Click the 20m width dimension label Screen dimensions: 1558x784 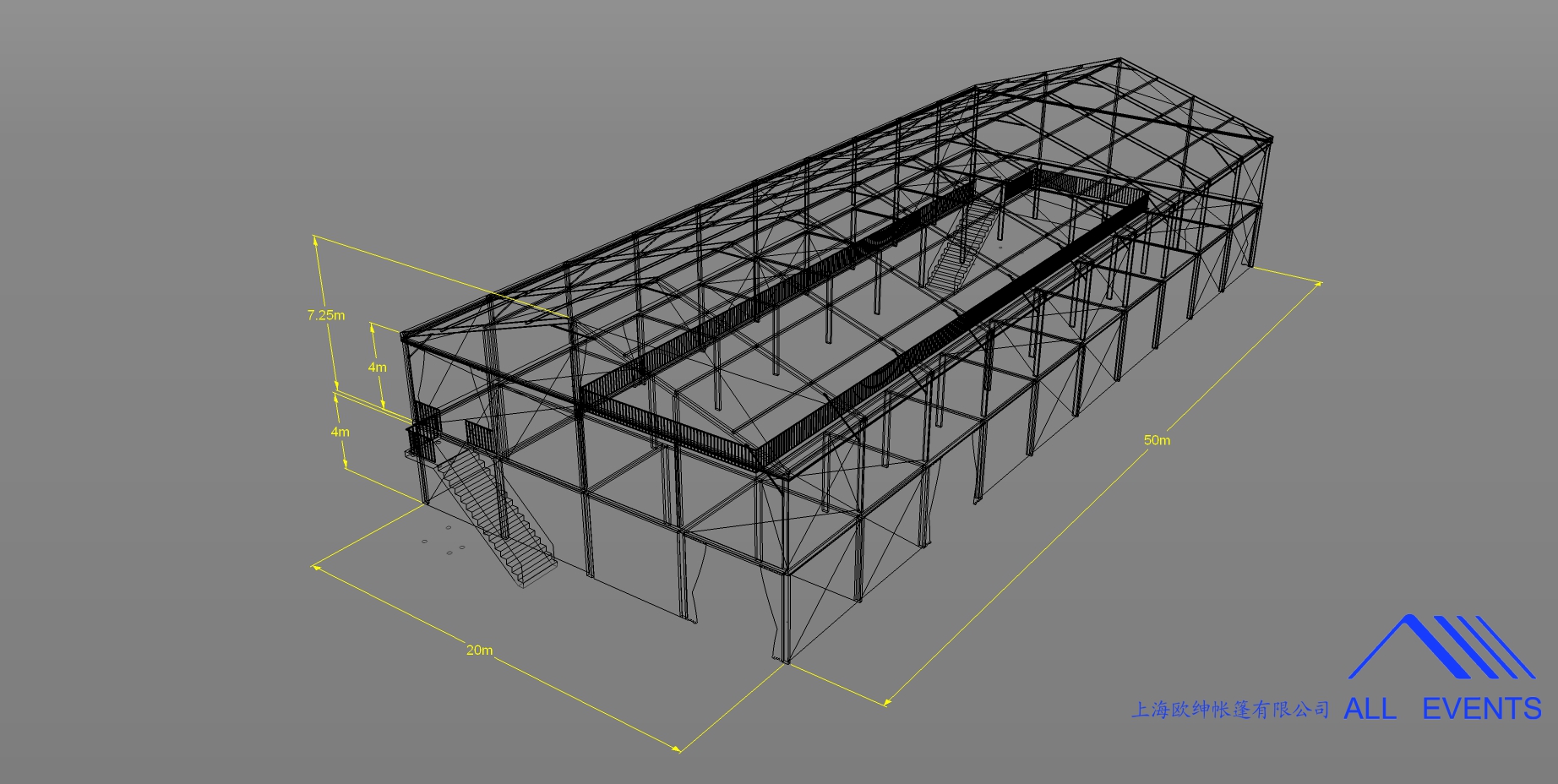(479, 650)
